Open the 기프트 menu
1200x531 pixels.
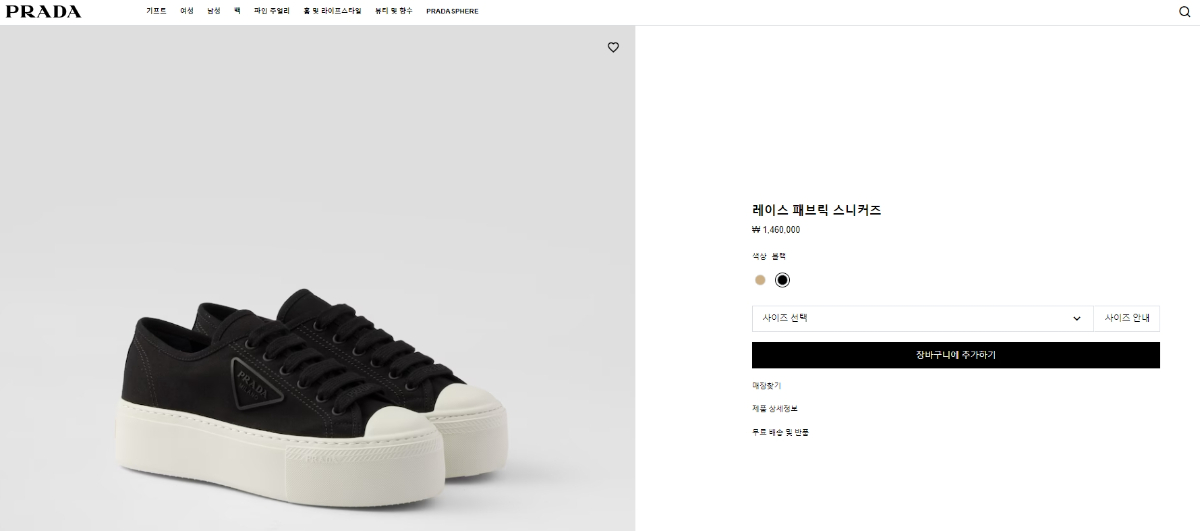(x=156, y=11)
